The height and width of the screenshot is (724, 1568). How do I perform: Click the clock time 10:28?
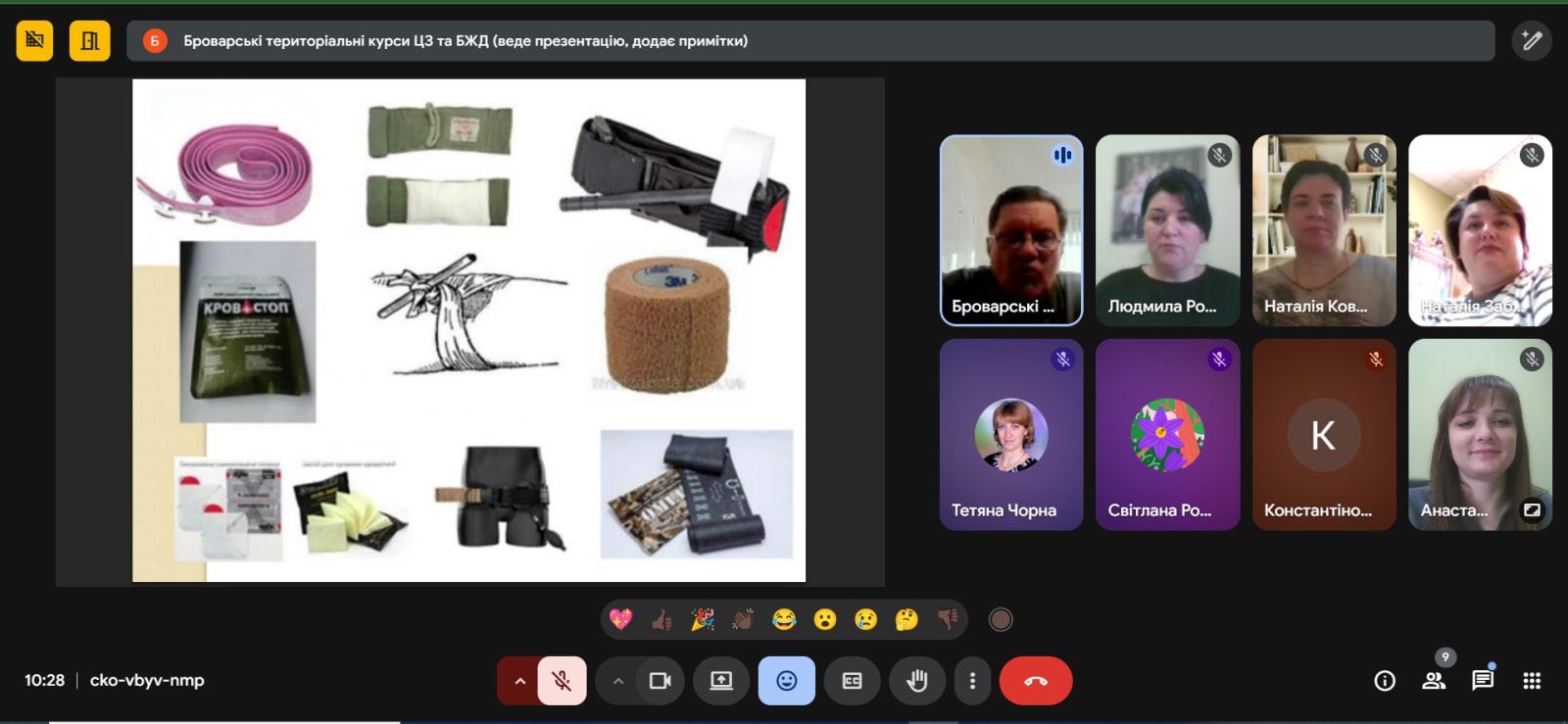(x=44, y=680)
